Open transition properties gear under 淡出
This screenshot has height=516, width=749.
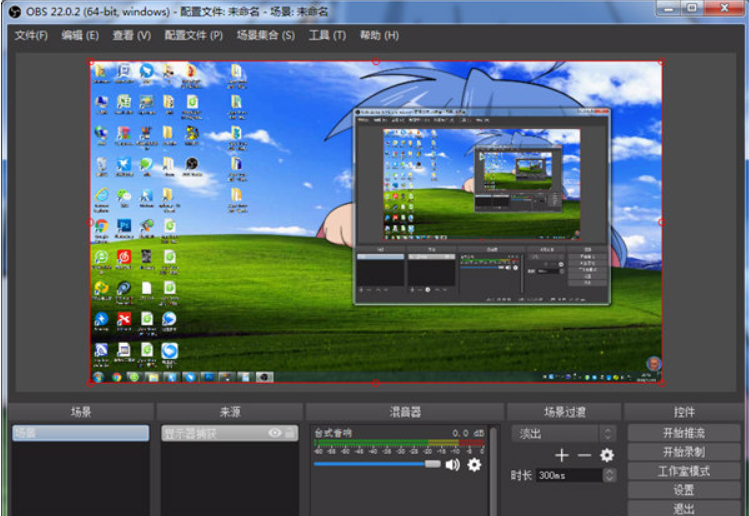[x=607, y=455]
